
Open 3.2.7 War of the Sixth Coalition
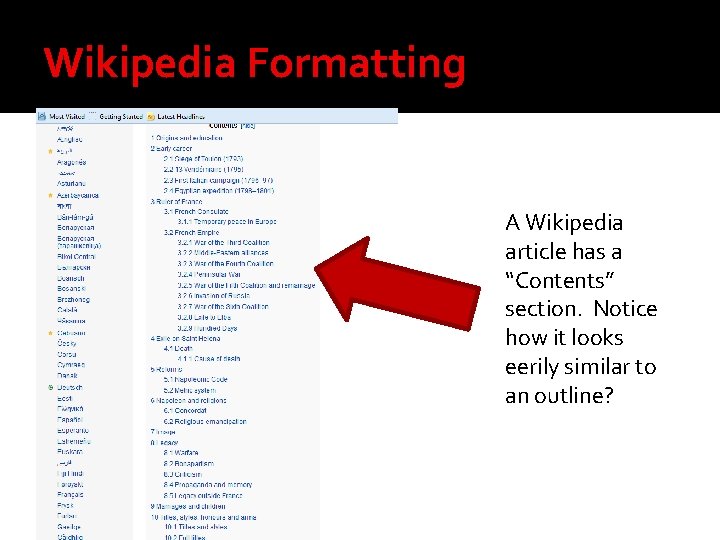pos(223,307)
